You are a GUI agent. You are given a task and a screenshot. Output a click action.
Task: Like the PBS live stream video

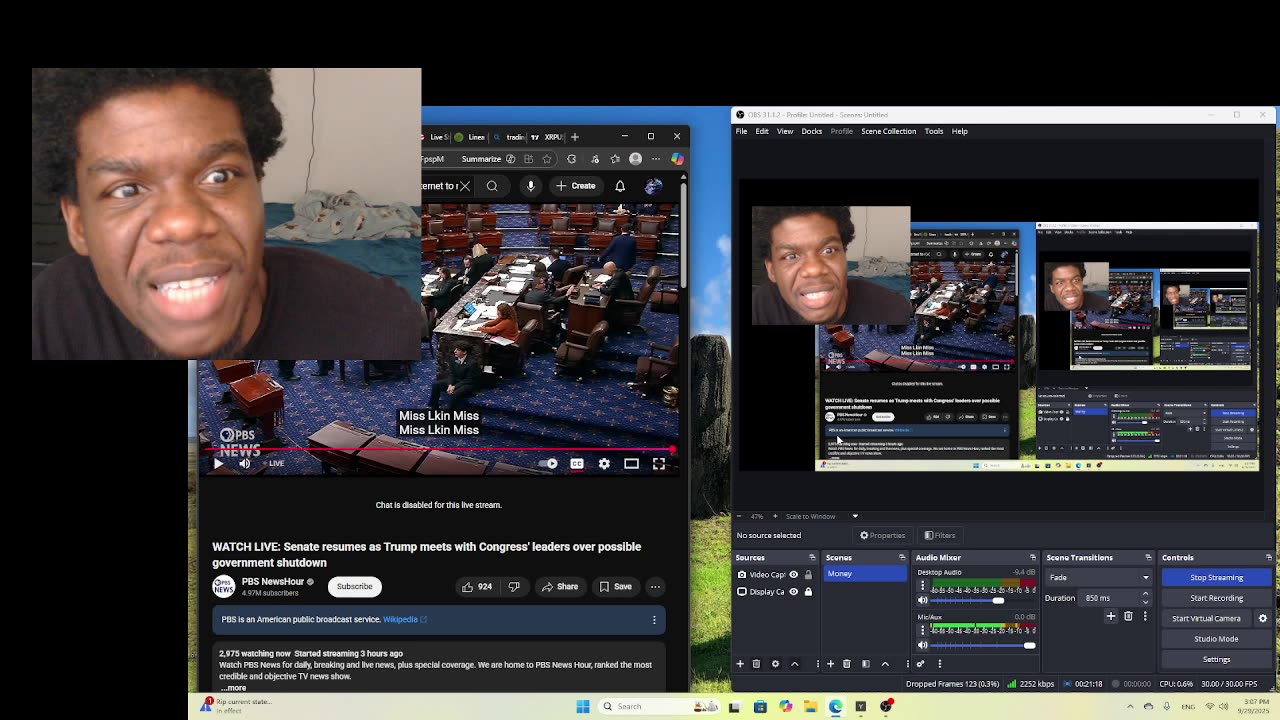tap(477, 587)
